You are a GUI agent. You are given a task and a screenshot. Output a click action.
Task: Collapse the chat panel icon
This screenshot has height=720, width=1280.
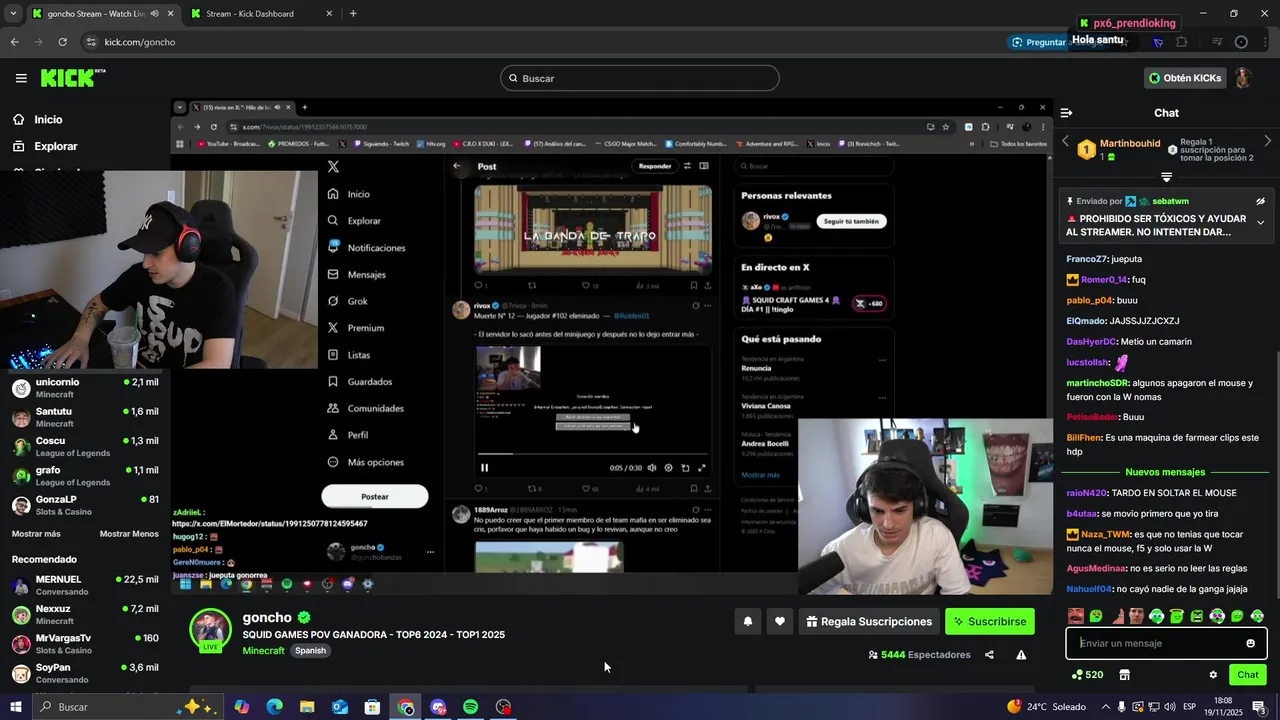pos(1066,113)
